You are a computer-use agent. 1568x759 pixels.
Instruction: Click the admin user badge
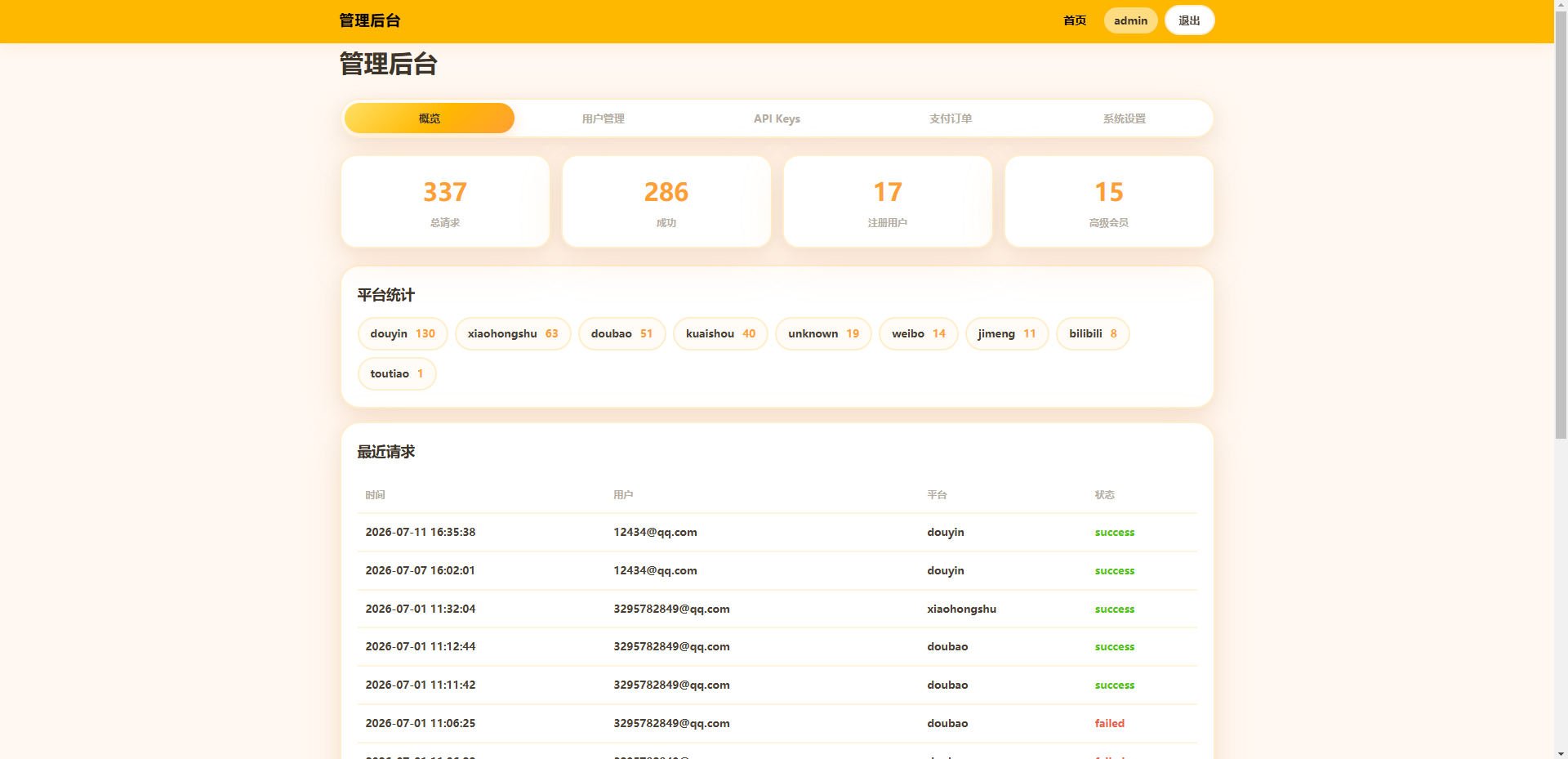coord(1130,20)
